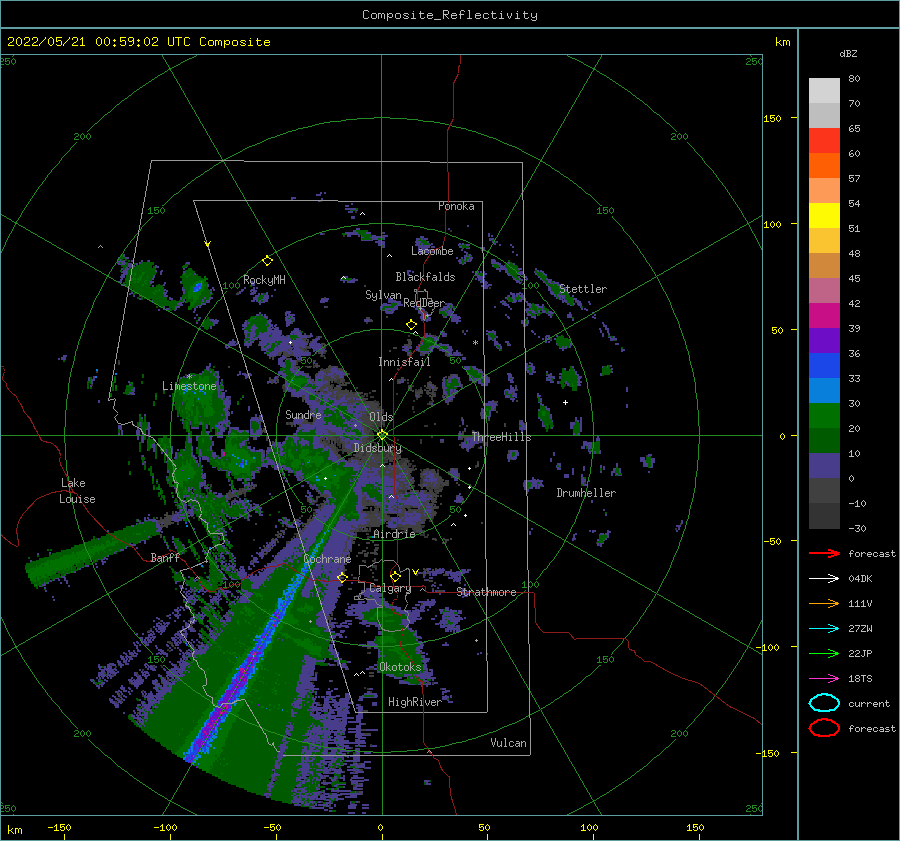This screenshot has width=900, height=841.
Task: Click the magenta 18TS arrow icon
Action: coord(824,678)
